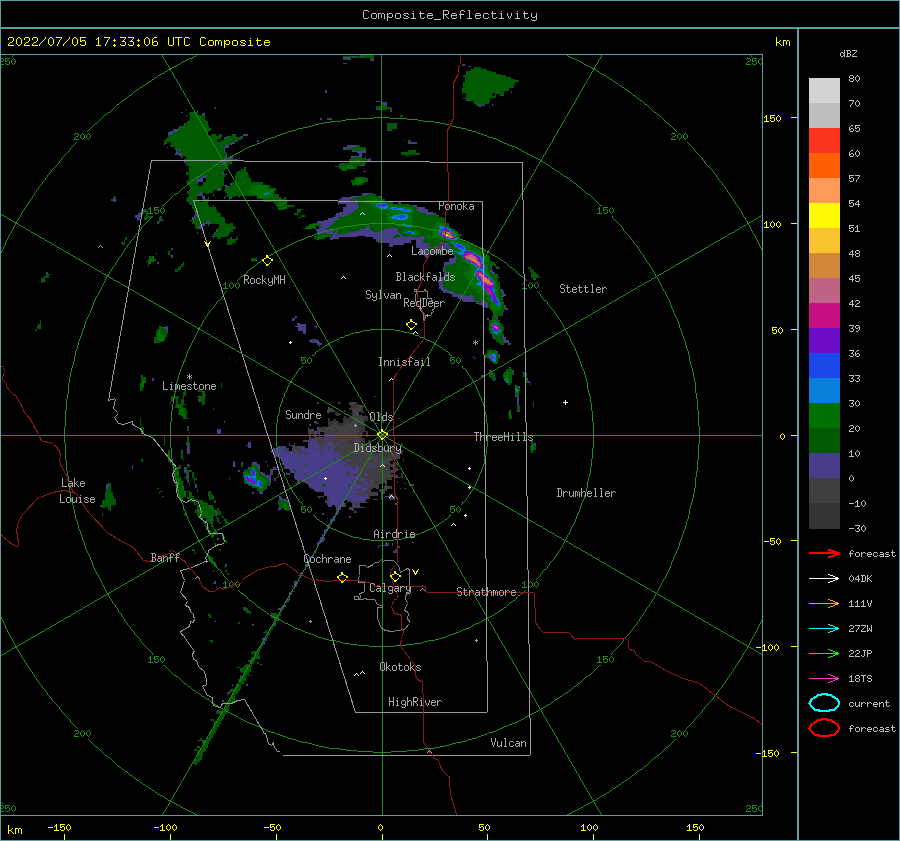Pick the yellow 54 dBZ color swatch

pos(824,216)
